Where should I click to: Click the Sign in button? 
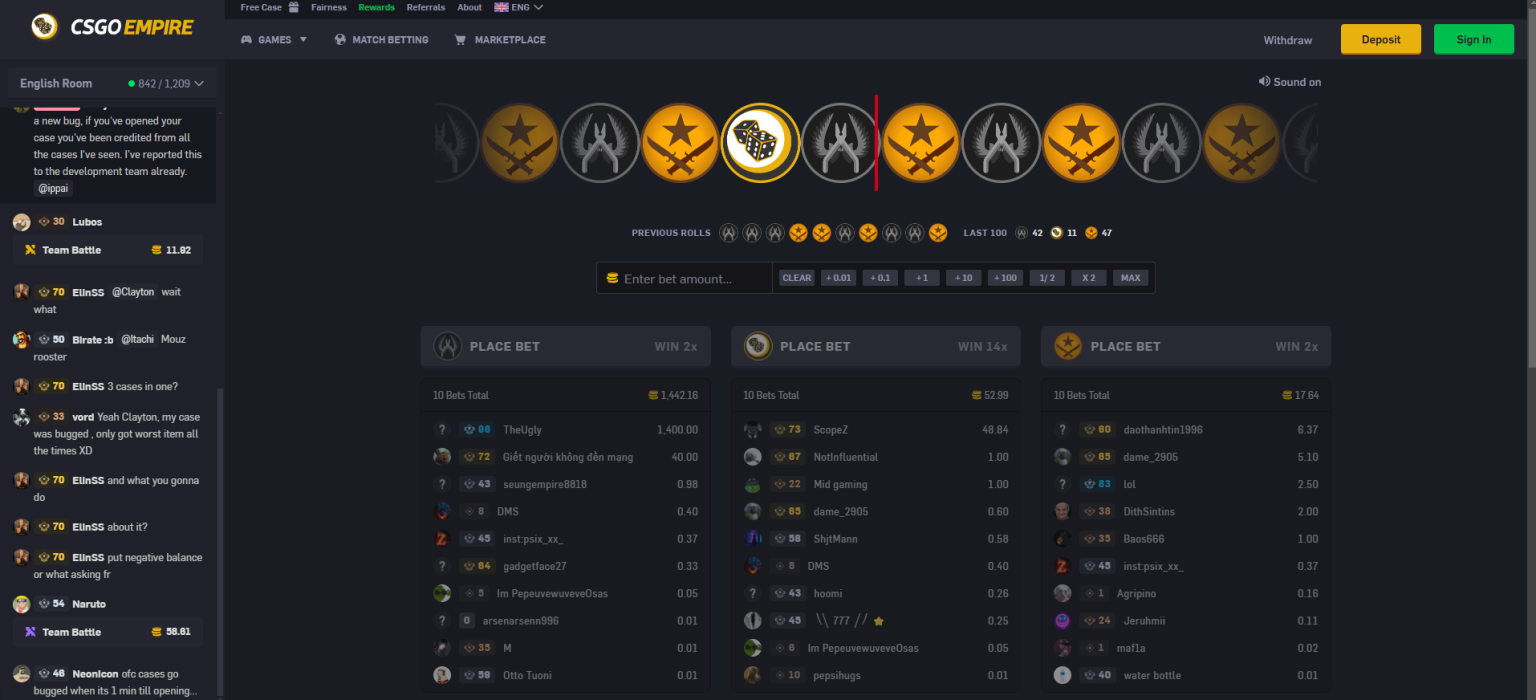(1474, 39)
